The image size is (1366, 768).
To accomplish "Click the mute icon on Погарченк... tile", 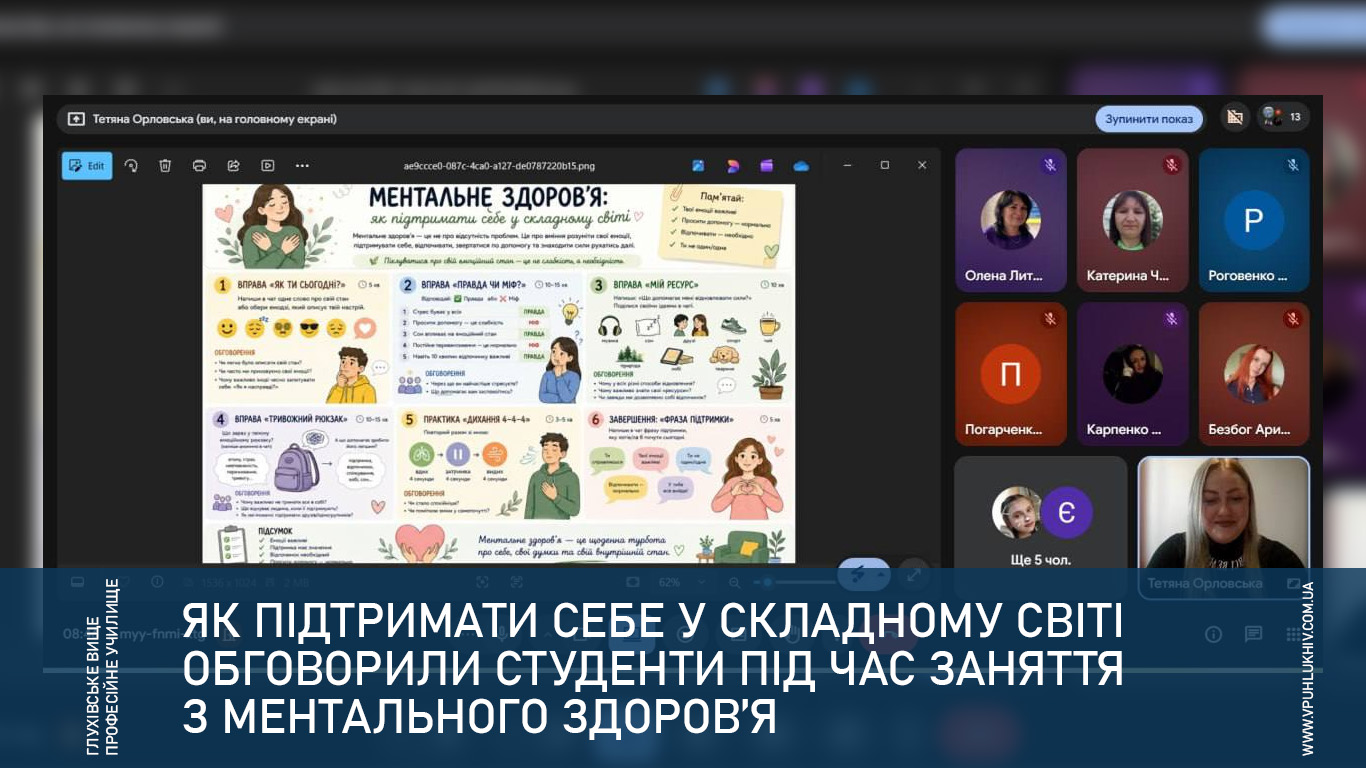I will (1050, 319).
